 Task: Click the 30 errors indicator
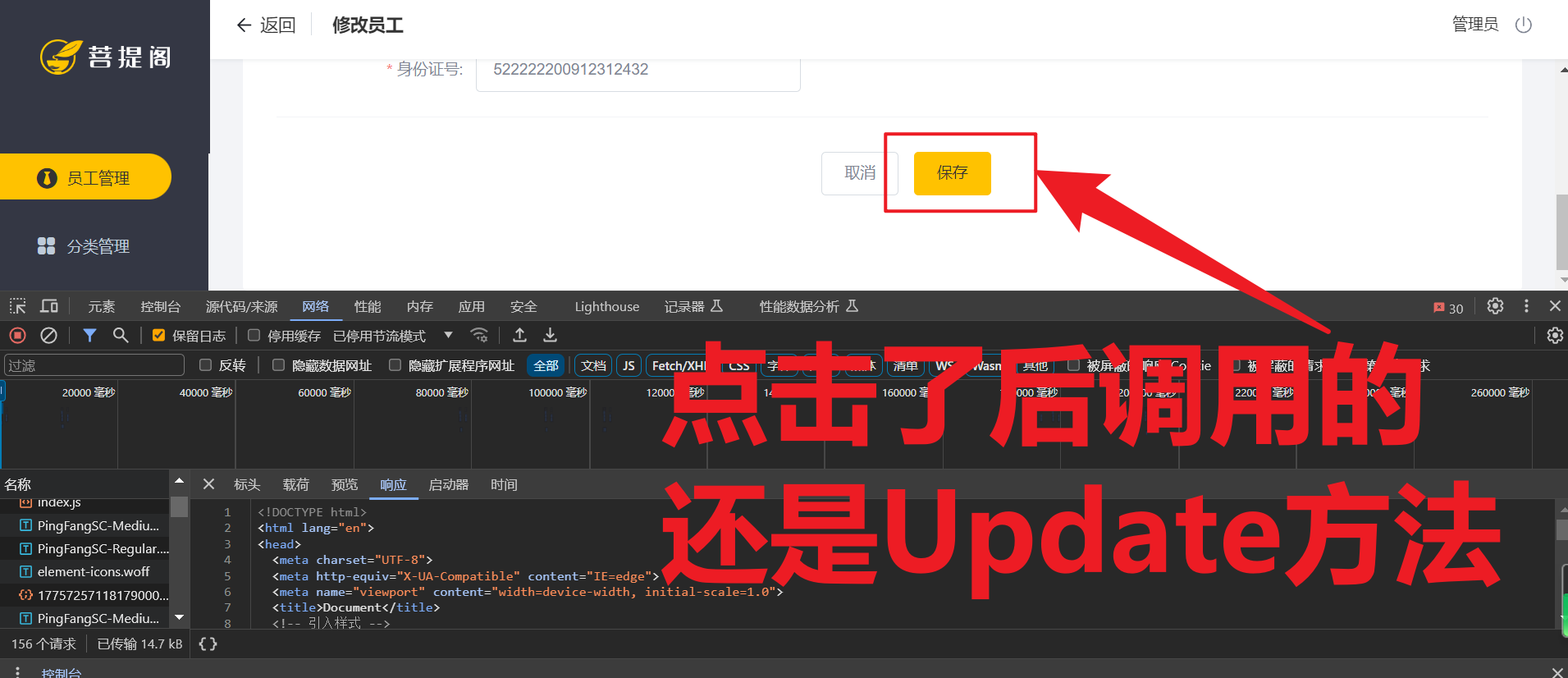click(x=1448, y=308)
